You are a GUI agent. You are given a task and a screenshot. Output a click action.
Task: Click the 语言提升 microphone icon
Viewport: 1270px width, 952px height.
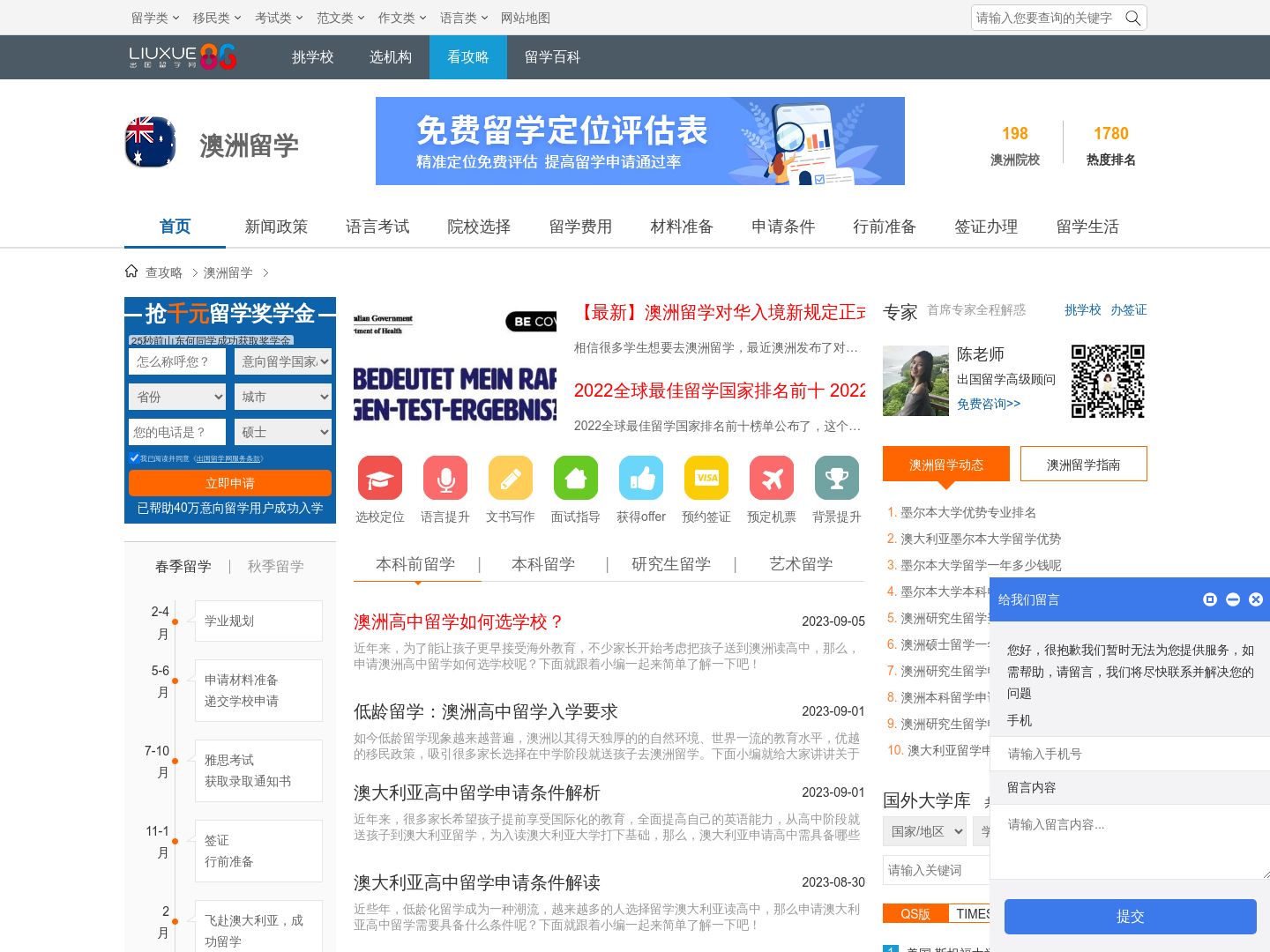click(445, 478)
